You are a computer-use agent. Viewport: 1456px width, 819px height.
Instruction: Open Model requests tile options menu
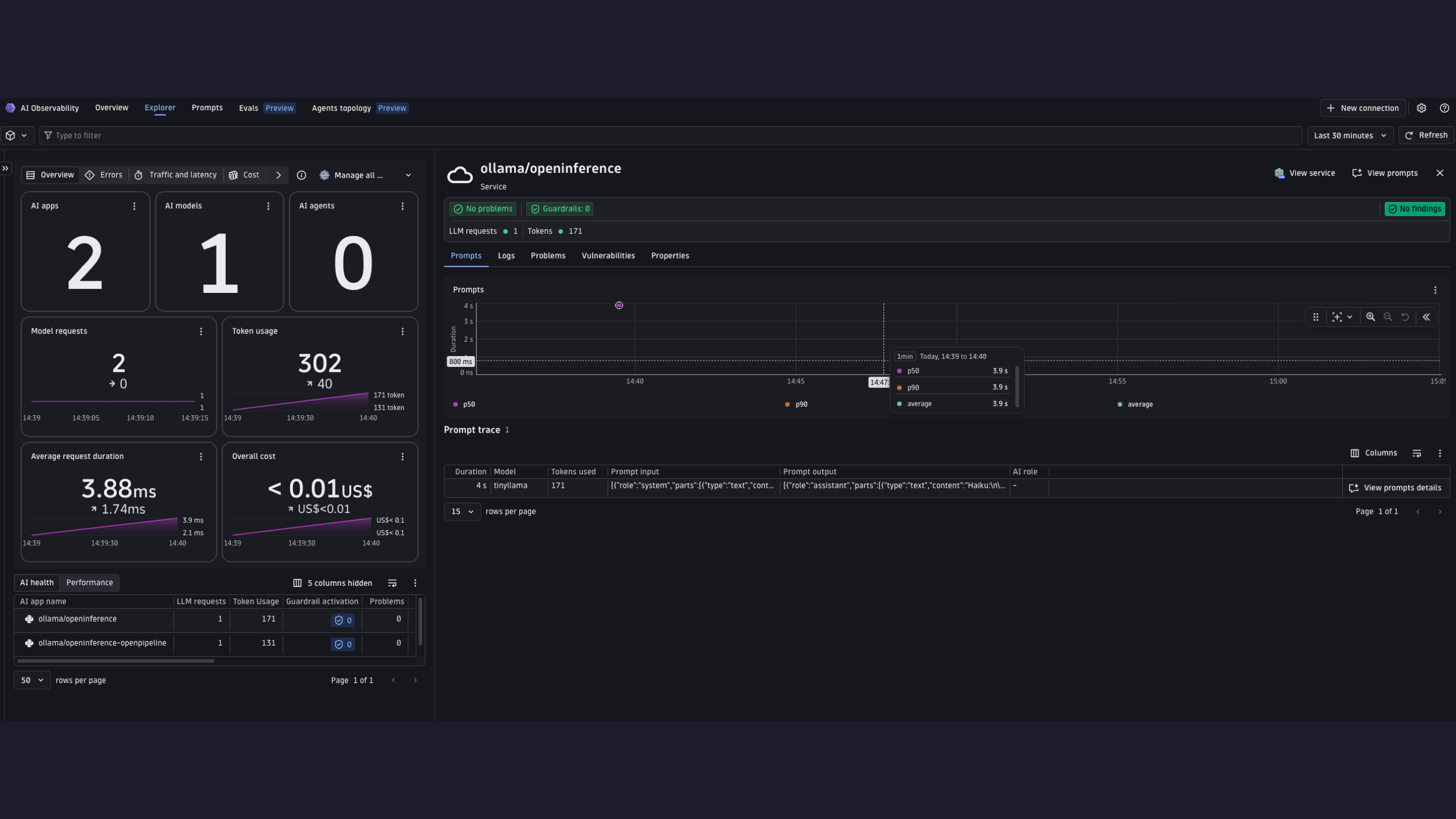[201, 332]
